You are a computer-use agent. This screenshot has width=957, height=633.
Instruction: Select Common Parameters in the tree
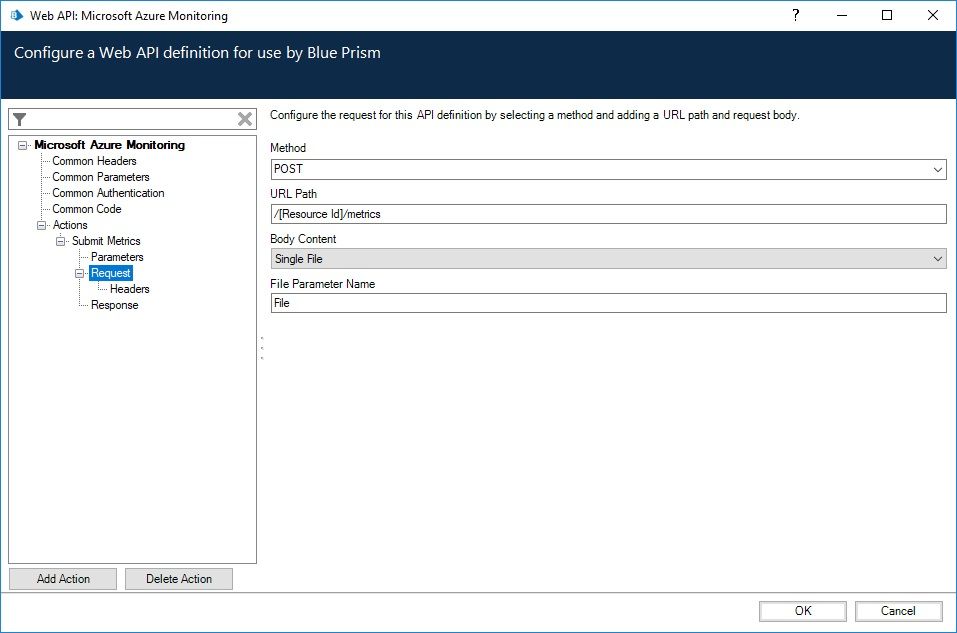(x=101, y=177)
